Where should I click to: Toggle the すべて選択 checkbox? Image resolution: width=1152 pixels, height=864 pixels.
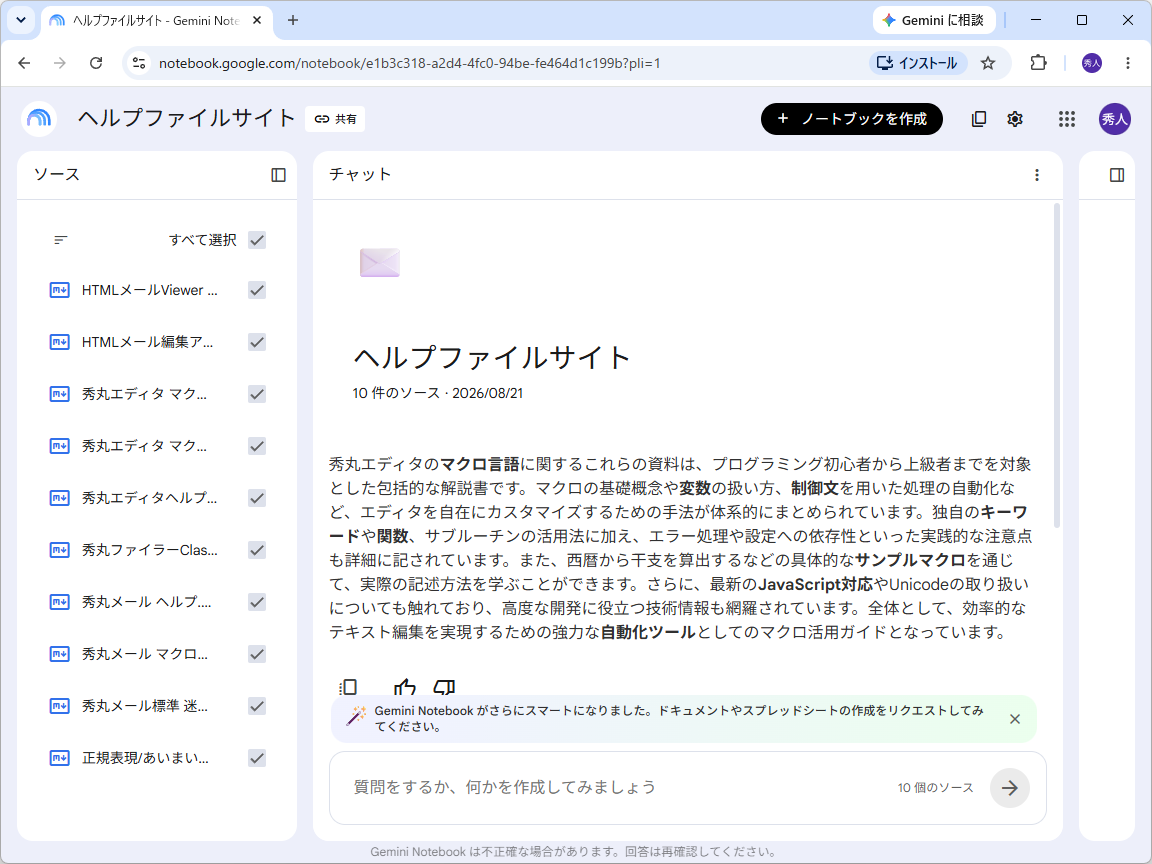256,240
